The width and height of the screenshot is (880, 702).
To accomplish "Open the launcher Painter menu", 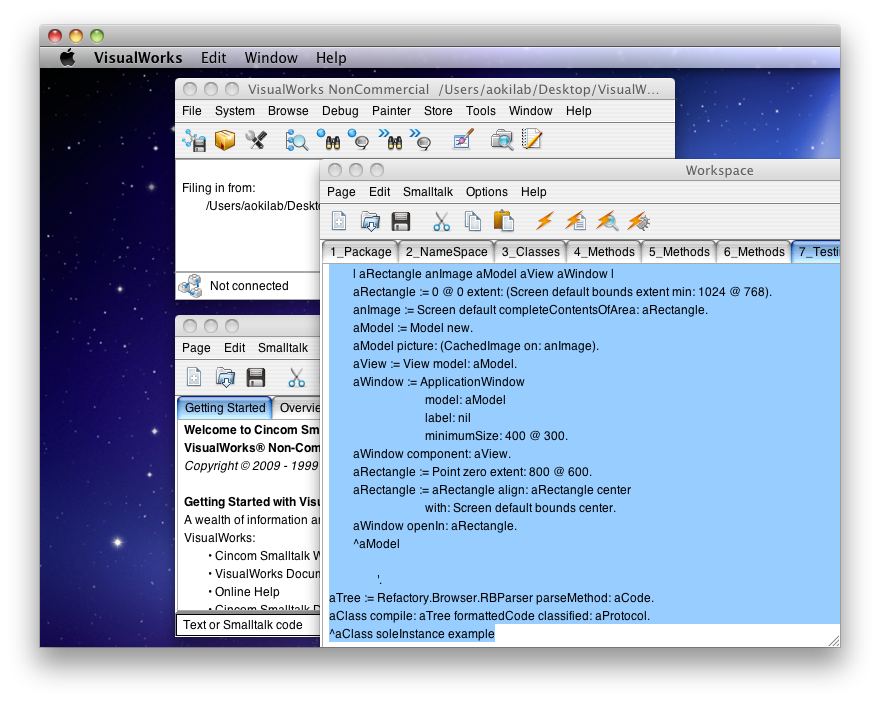I will point(391,111).
